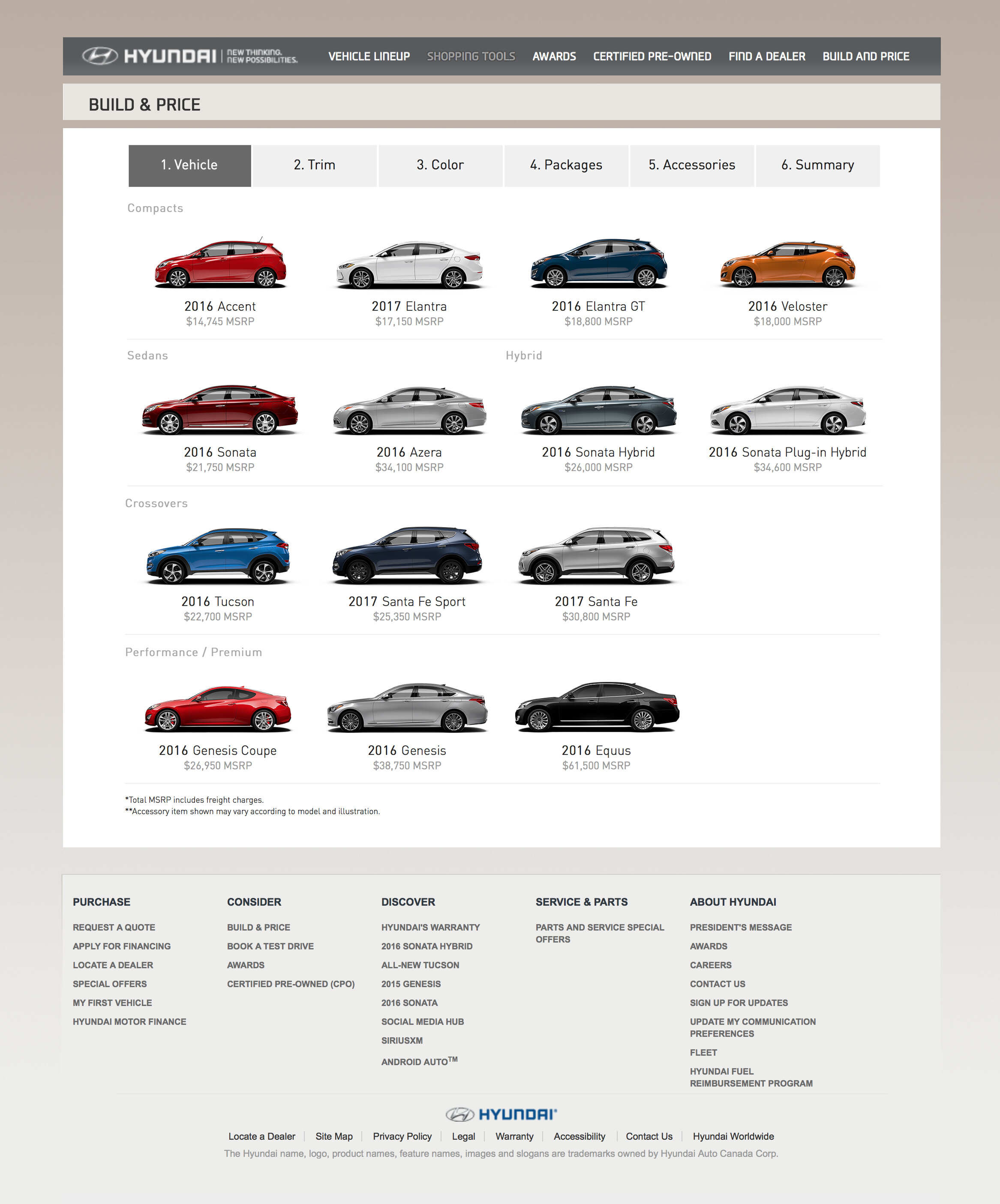Open Hyundai Worldwide footer link
Image resolution: width=1000 pixels, height=1204 pixels.
(733, 1136)
